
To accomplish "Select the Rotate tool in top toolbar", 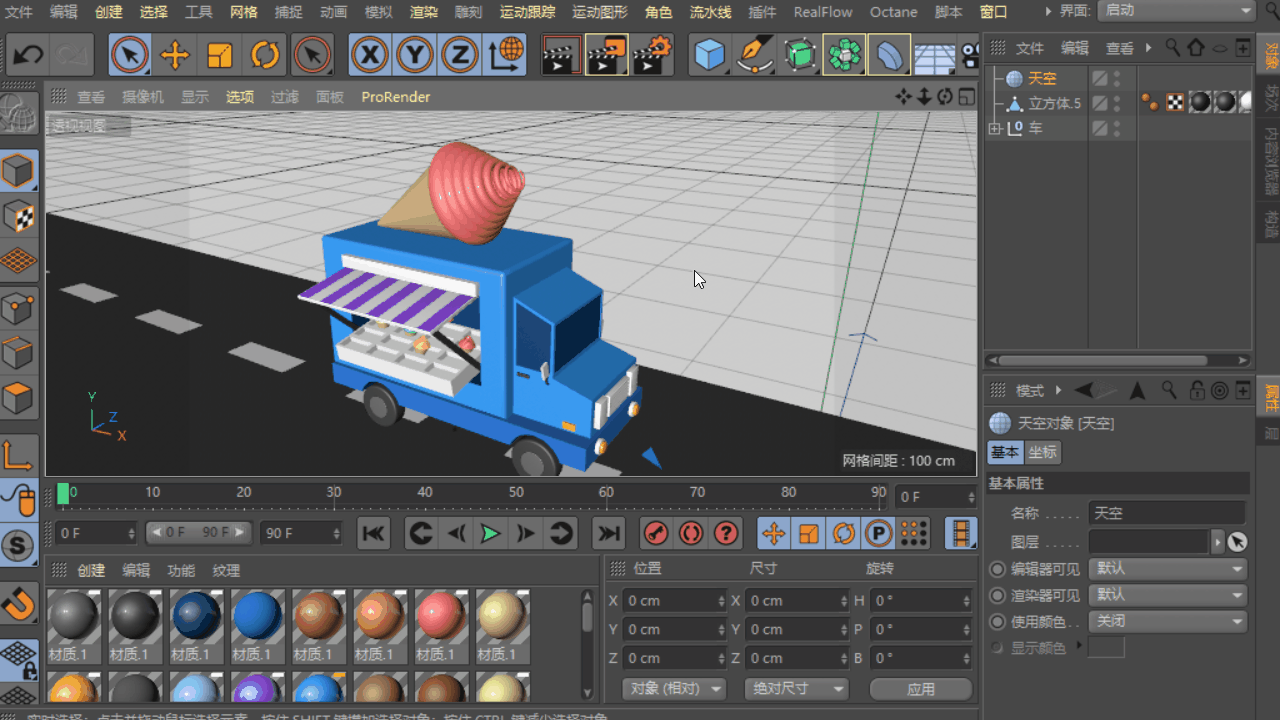I will (265, 55).
